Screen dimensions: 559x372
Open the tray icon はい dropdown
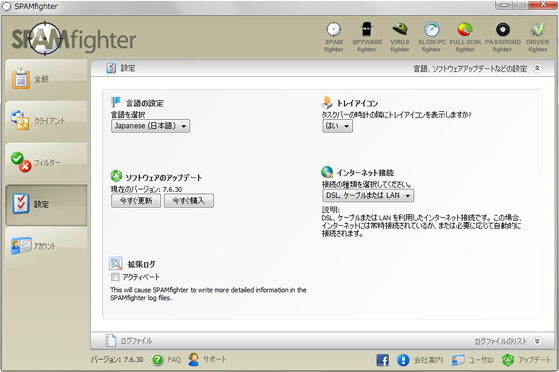pos(337,126)
